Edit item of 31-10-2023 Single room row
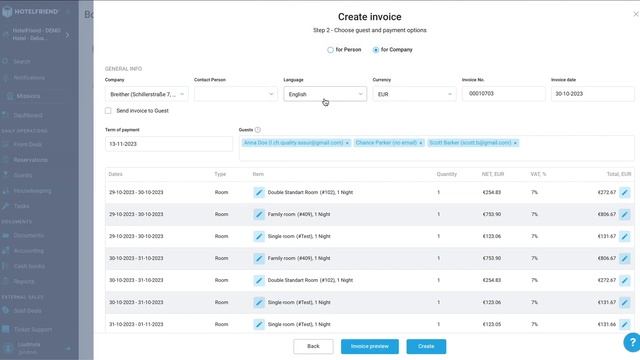The image size is (640, 360). click(259, 324)
